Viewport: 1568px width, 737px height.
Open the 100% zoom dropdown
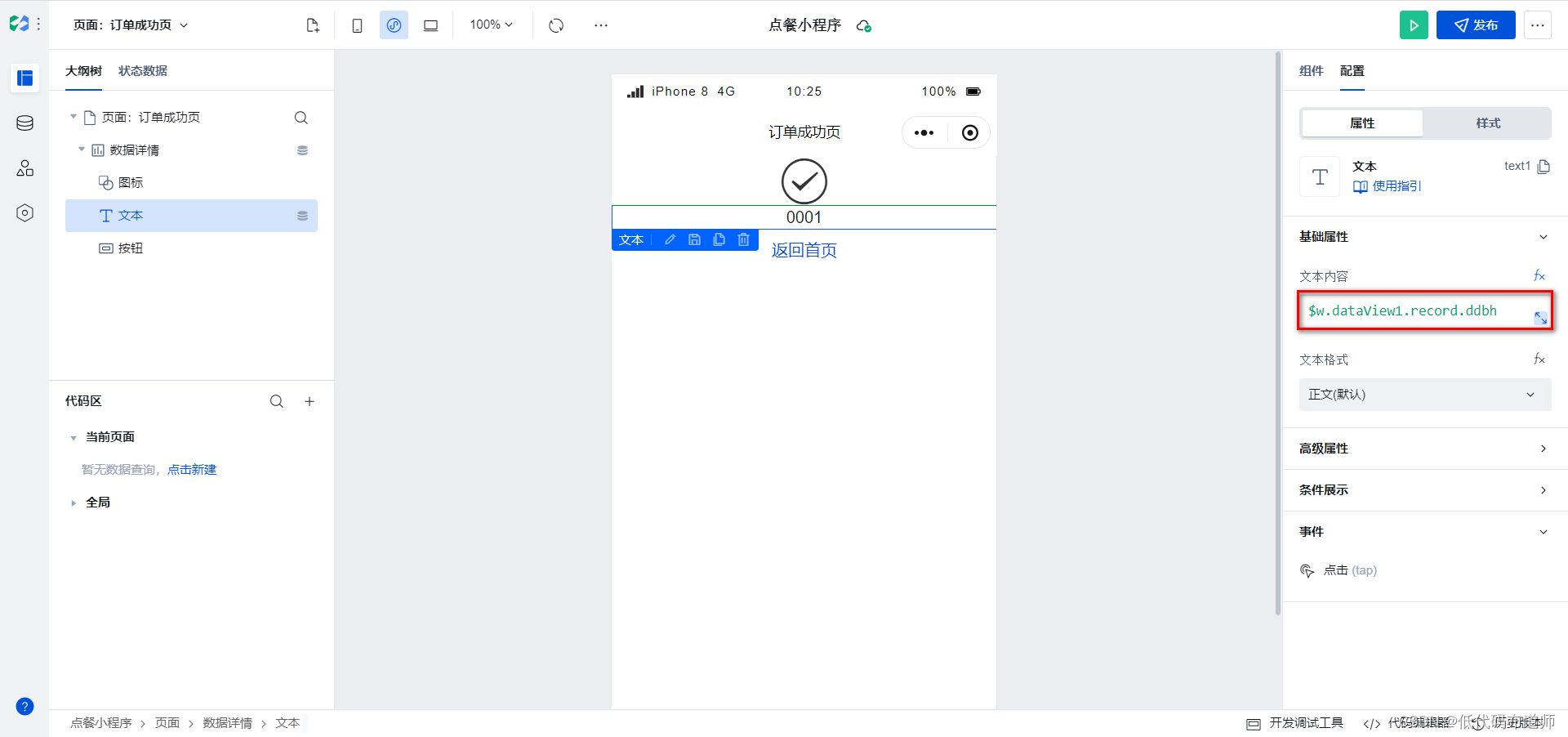[491, 25]
